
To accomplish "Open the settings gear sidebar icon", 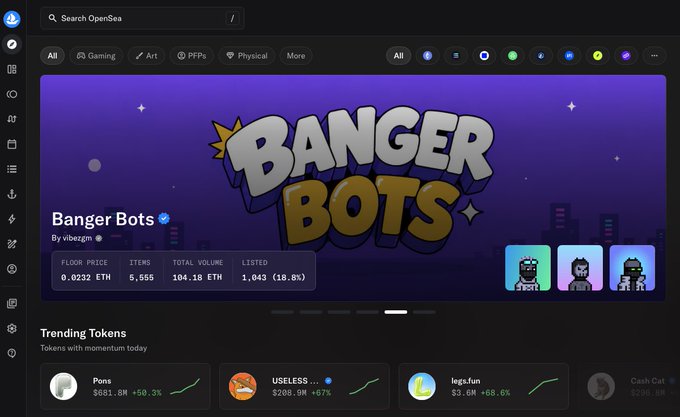I will click(12, 329).
